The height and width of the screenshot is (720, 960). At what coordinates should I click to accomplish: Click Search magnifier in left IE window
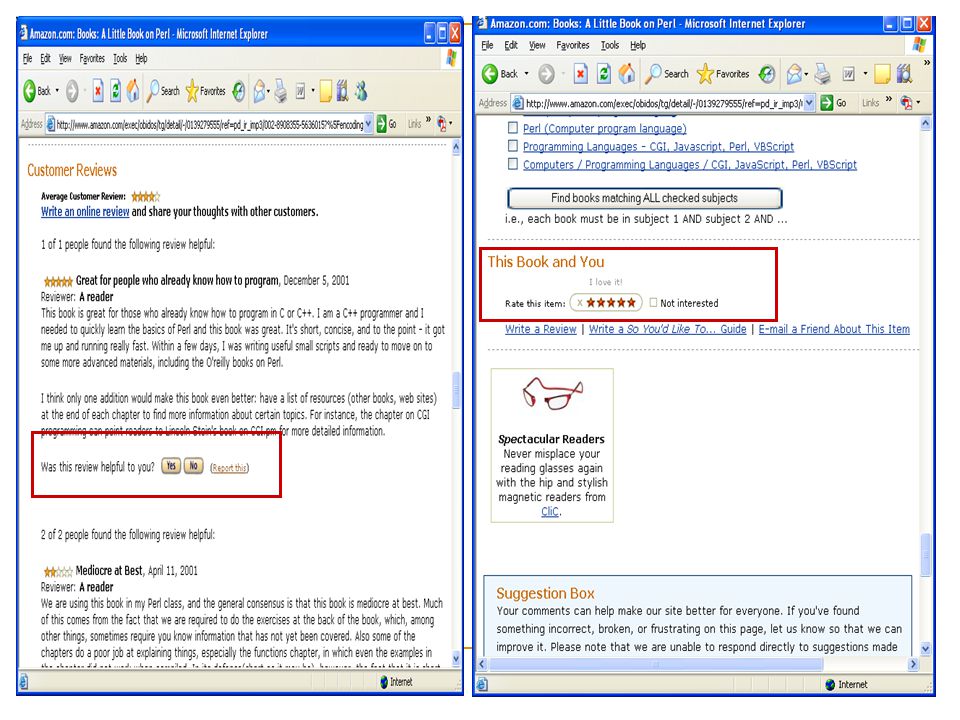(x=153, y=91)
